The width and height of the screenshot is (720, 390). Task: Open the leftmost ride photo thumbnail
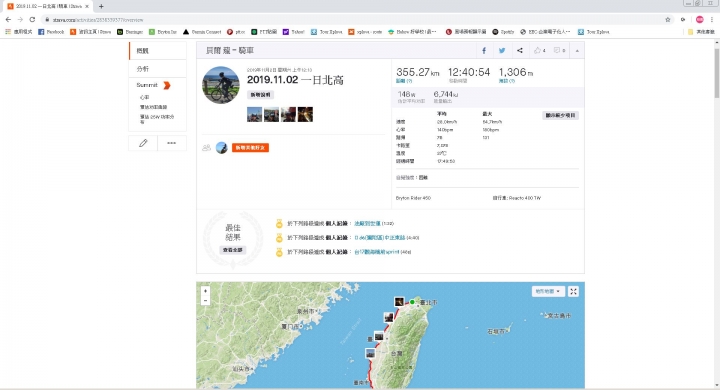point(254,114)
